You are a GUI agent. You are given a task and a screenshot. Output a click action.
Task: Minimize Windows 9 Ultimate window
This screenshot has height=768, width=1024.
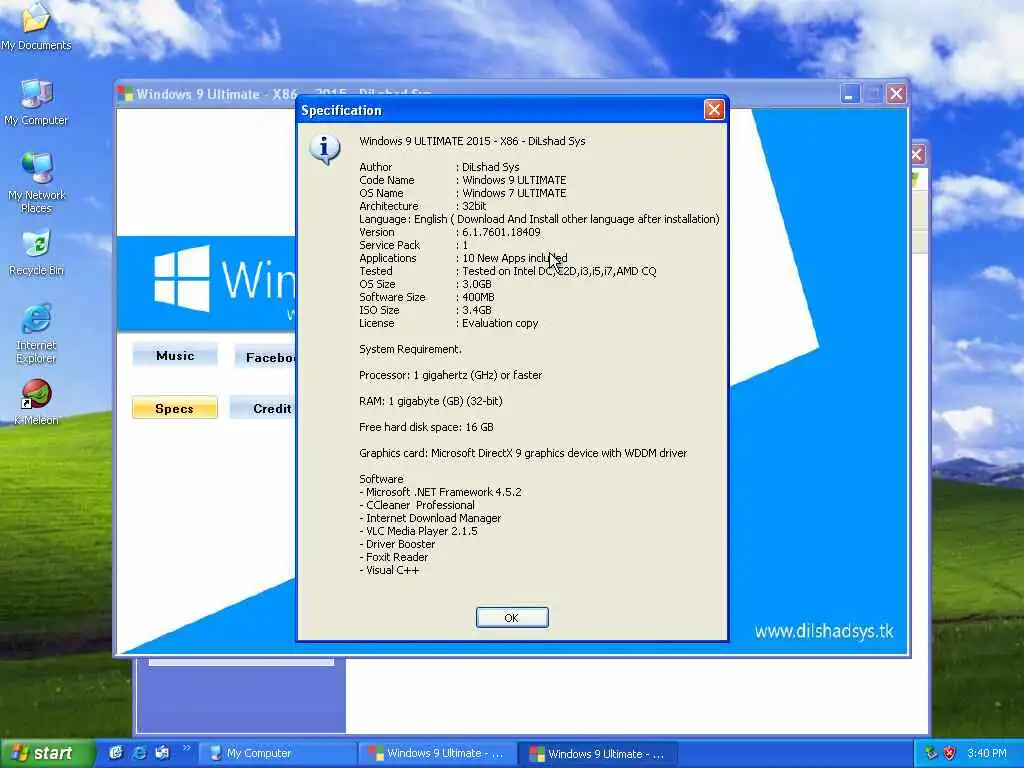[x=850, y=94]
